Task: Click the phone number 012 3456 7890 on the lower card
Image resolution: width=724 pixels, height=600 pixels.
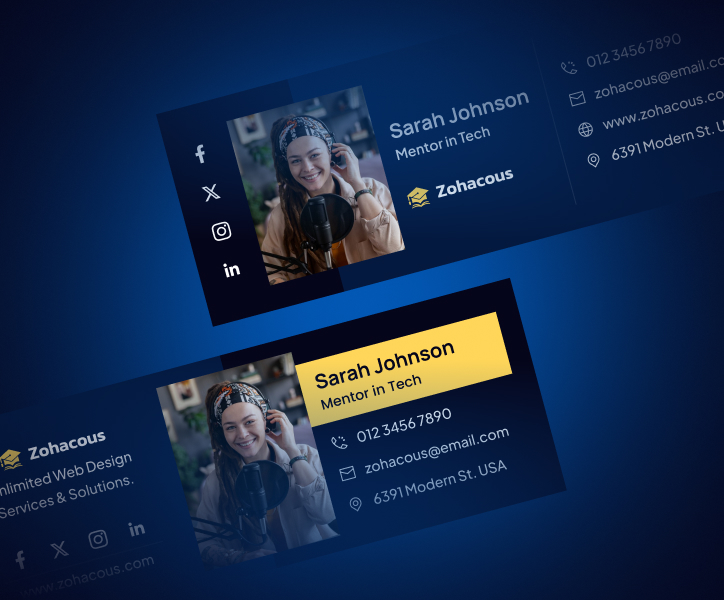Action: (404, 425)
